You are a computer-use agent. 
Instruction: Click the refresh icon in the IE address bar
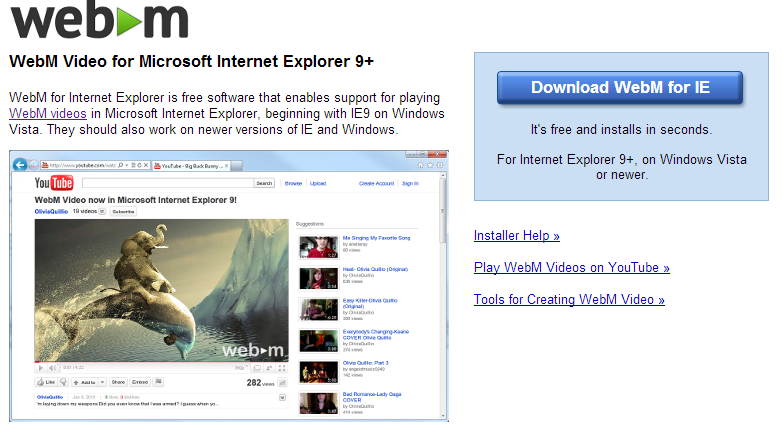[x=140, y=165]
